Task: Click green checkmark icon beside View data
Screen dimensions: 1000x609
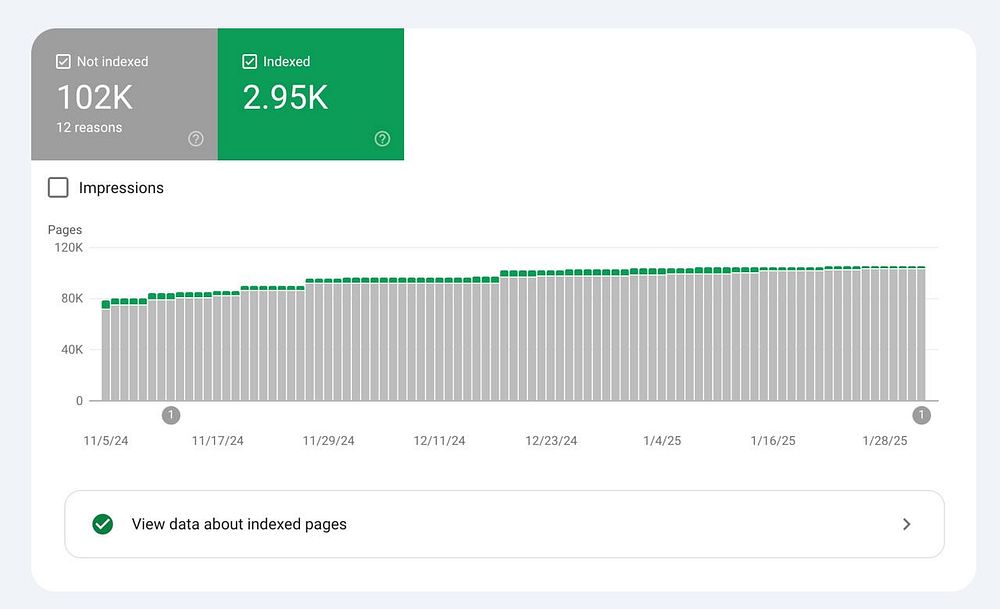Action: tap(102, 524)
